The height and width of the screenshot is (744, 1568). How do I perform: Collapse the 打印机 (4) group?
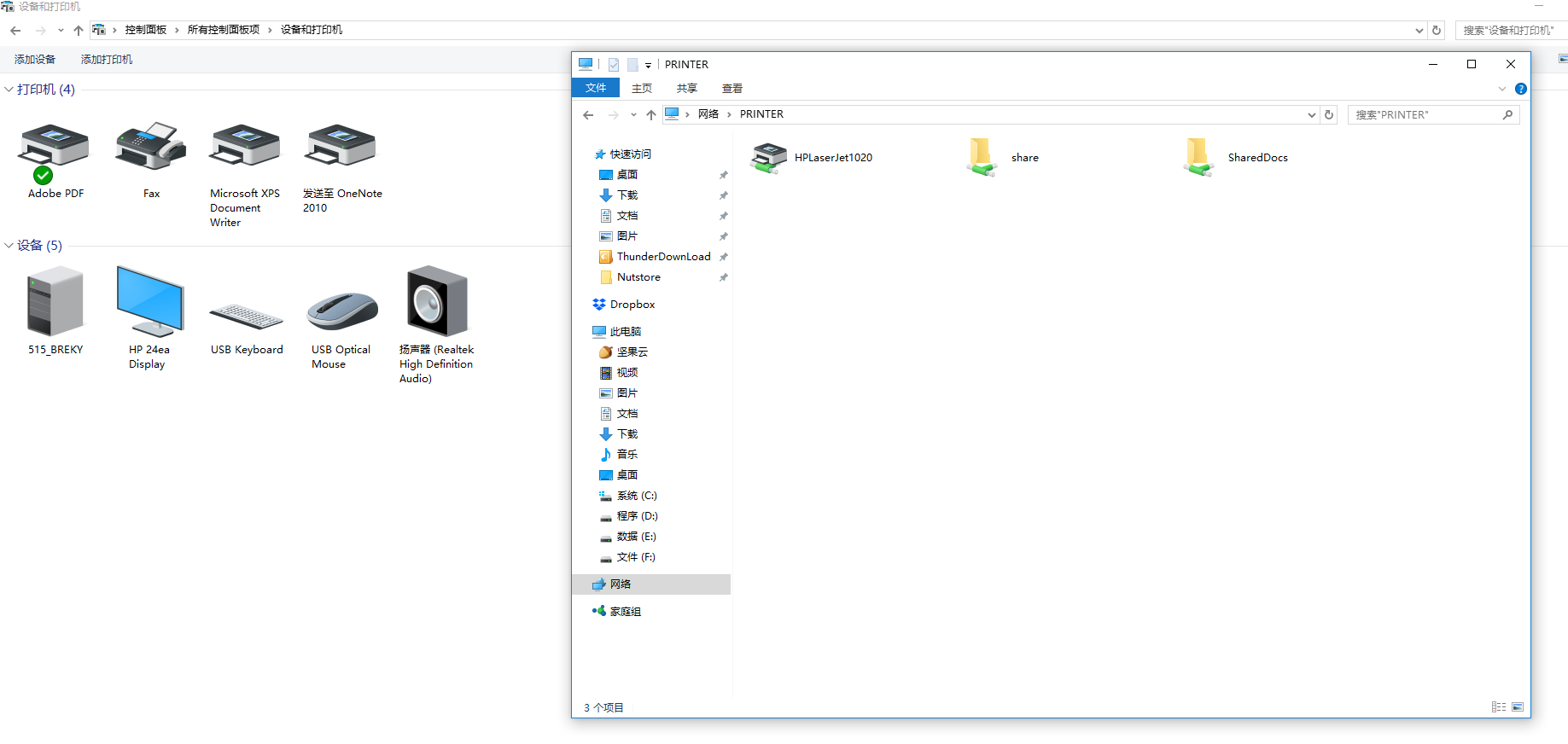coord(9,90)
